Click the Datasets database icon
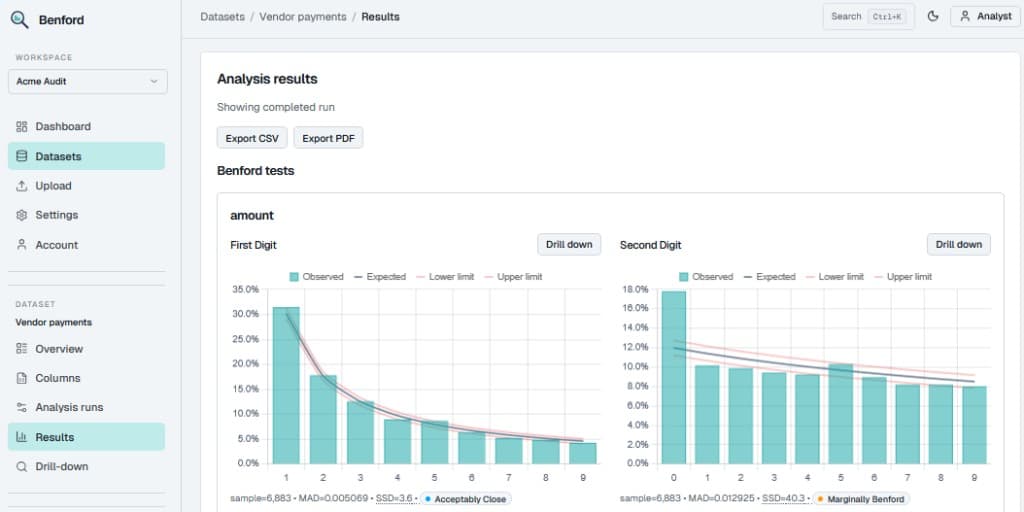This screenshot has width=1024, height=512. [x=22, y=157]
